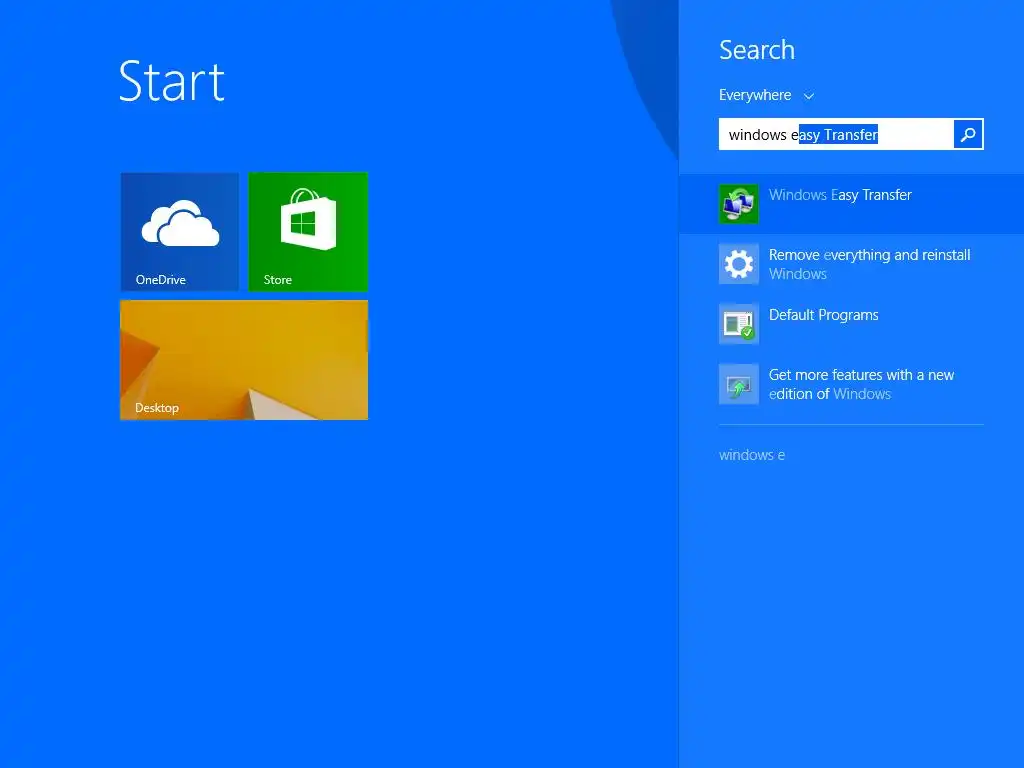The width and height of the screenshot is (1024, 768).
Task: Click the Everywhere chevron arrow
Action: point(808,96)
